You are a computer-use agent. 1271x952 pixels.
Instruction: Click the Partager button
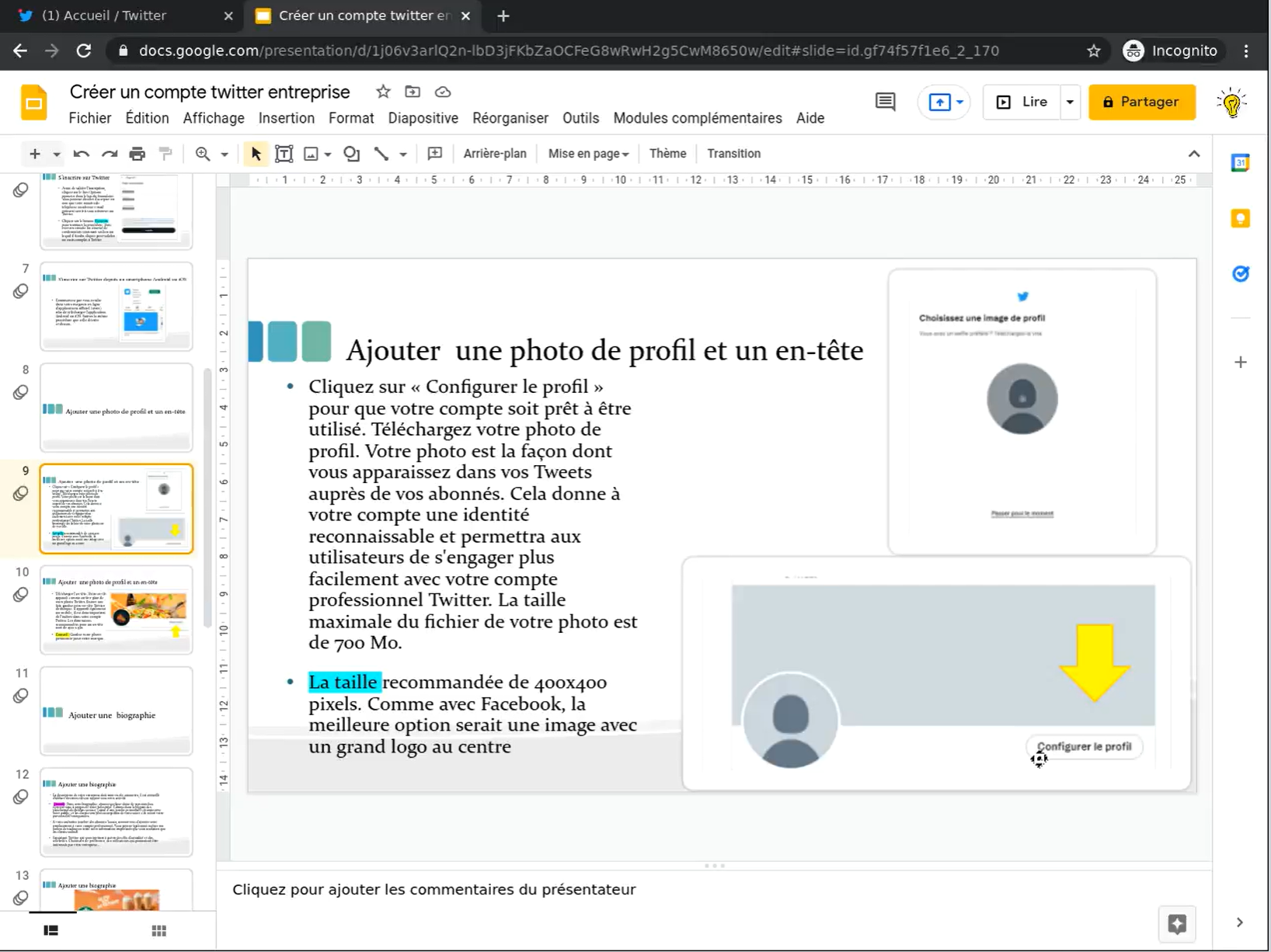pos(1141,102)
